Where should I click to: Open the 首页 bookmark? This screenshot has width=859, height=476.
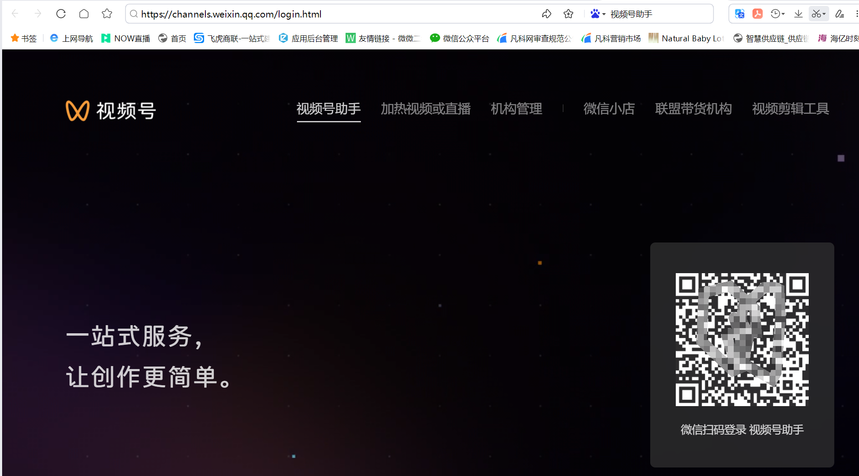pyautogui.click(x=172, y=38)
